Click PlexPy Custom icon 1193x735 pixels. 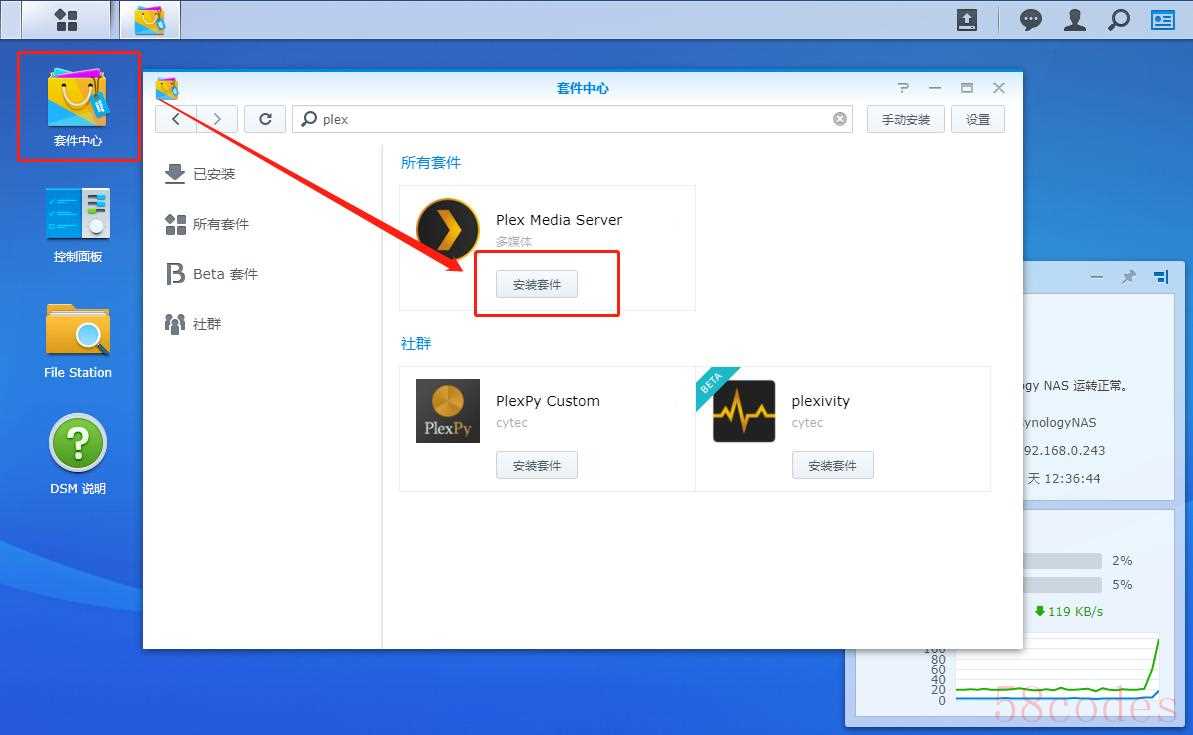448,411
